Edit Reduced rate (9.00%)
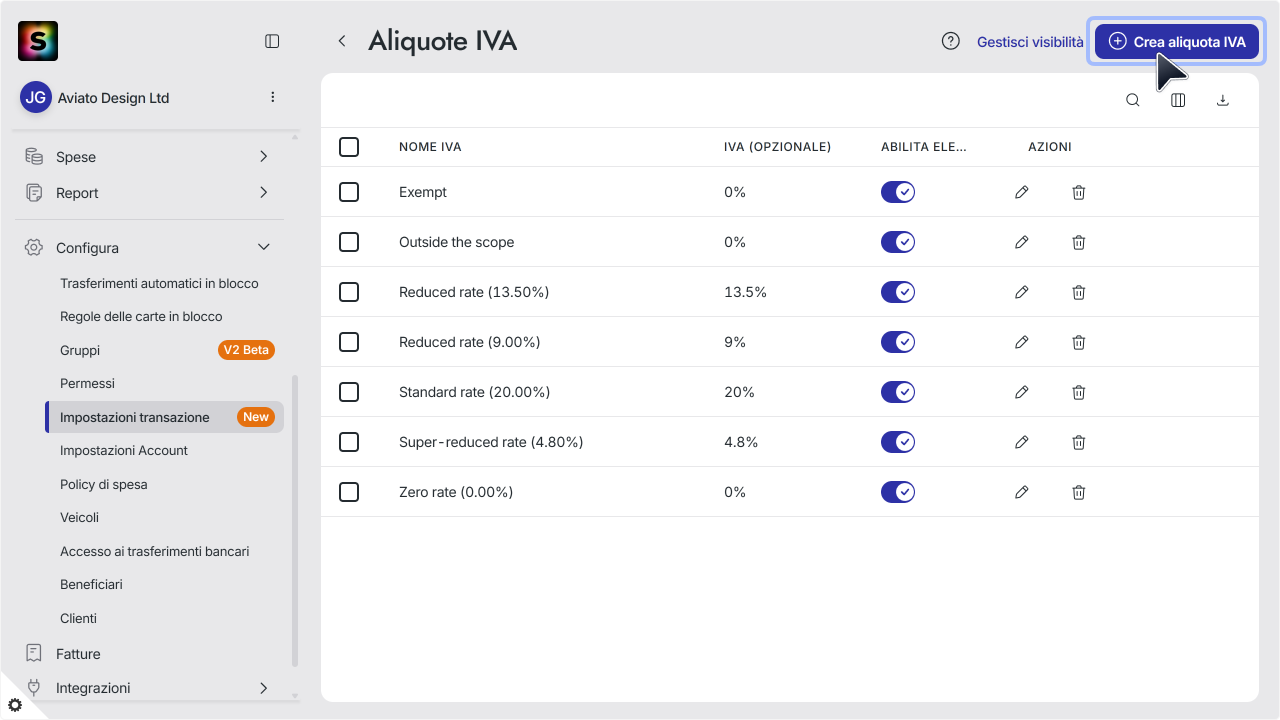 pyautogui.click(x=1021, y=342)
